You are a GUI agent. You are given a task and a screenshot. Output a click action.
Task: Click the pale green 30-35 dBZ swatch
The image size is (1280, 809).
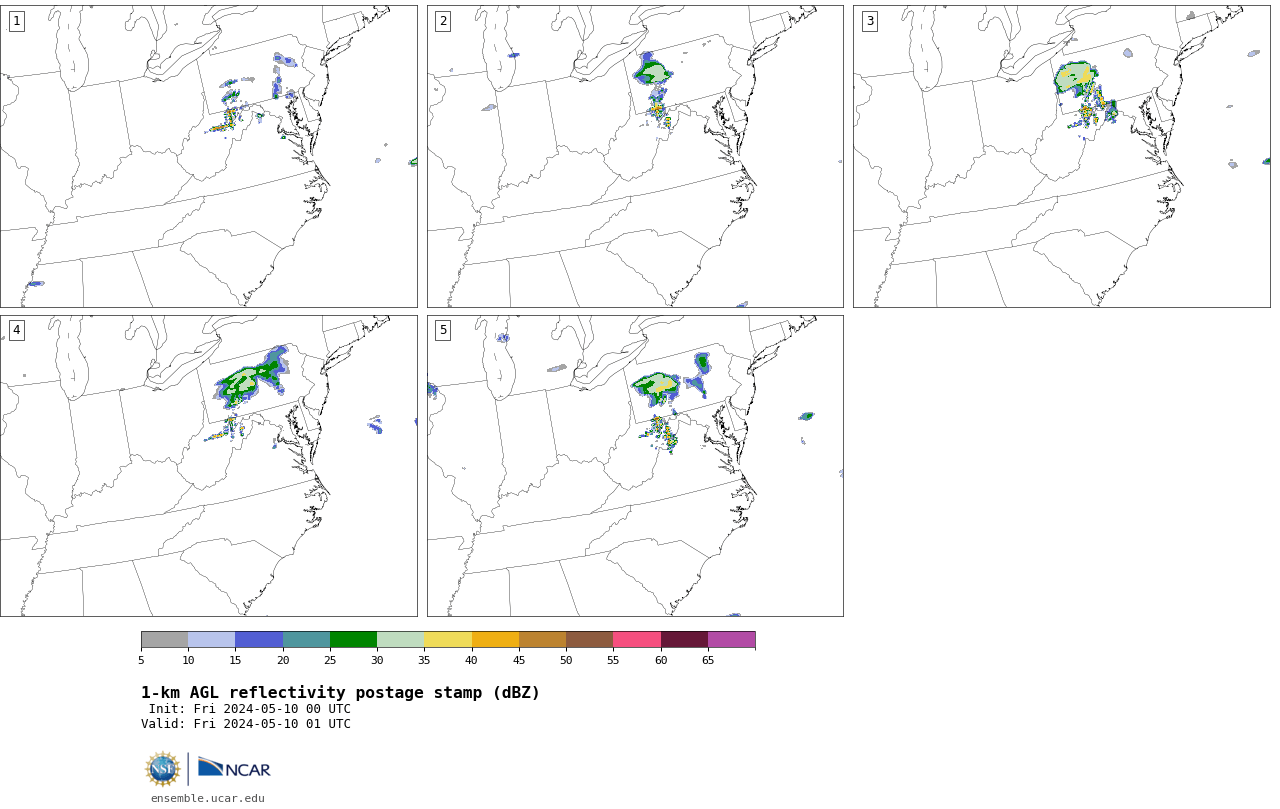point(400,640)
